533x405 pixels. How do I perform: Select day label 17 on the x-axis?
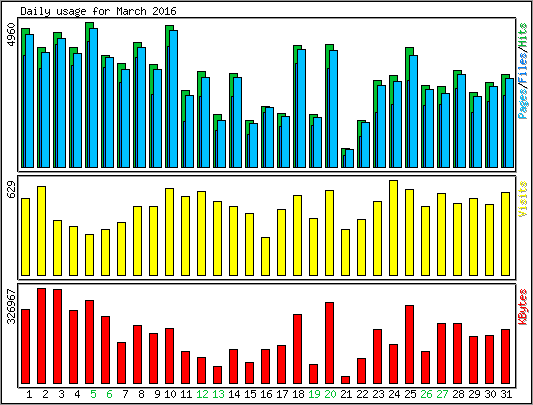282,394
